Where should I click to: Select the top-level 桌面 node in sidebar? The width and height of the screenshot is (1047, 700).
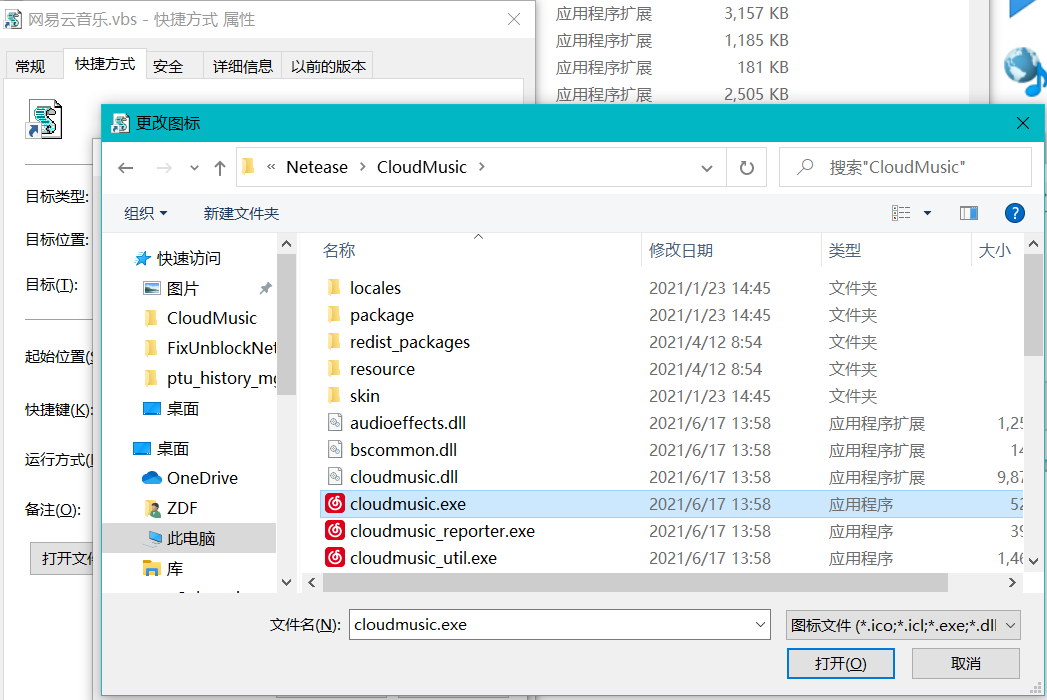(161, 448)
